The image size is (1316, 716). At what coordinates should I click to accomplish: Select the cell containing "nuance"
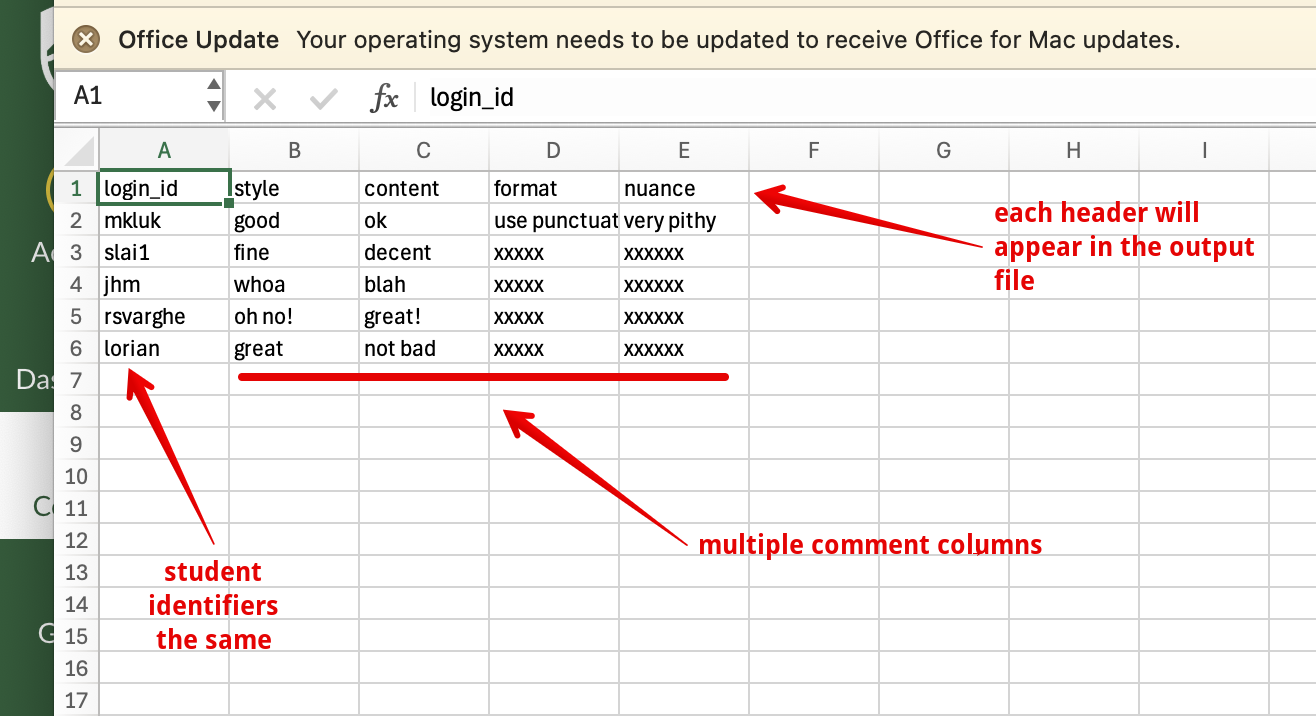[684, 189]
